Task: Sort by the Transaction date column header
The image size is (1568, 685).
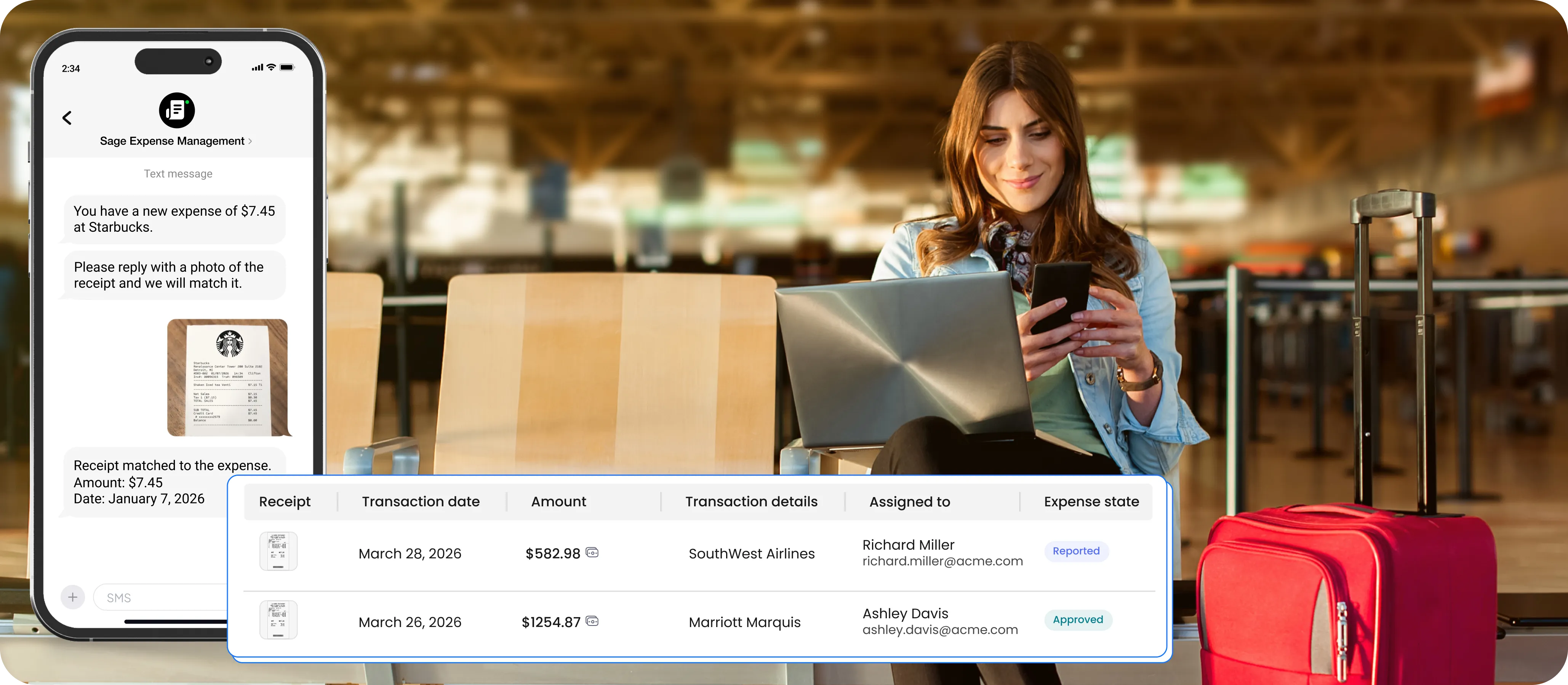Action: [421, 502]
